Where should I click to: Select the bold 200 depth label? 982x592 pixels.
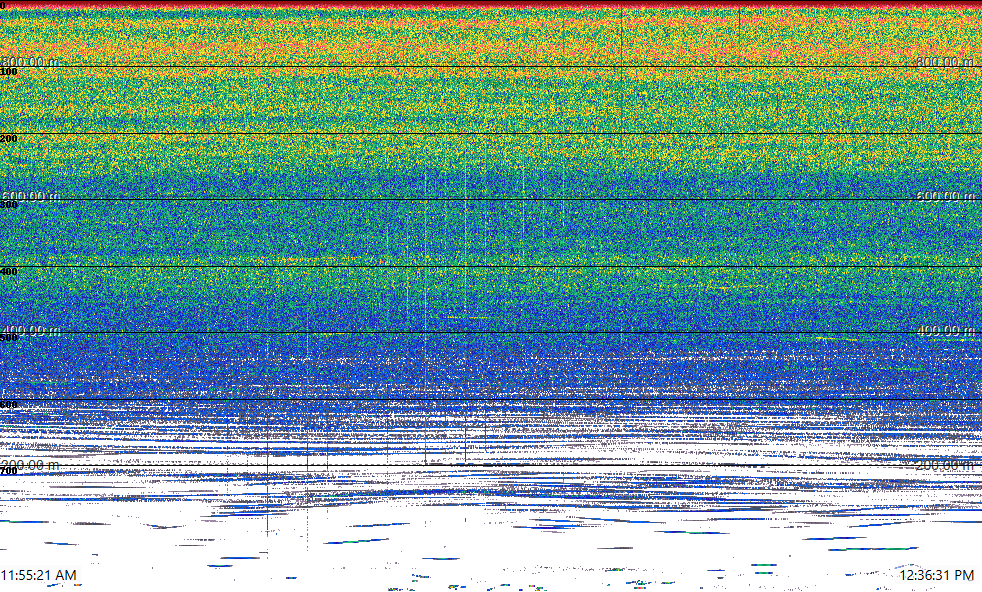[9, 138]
